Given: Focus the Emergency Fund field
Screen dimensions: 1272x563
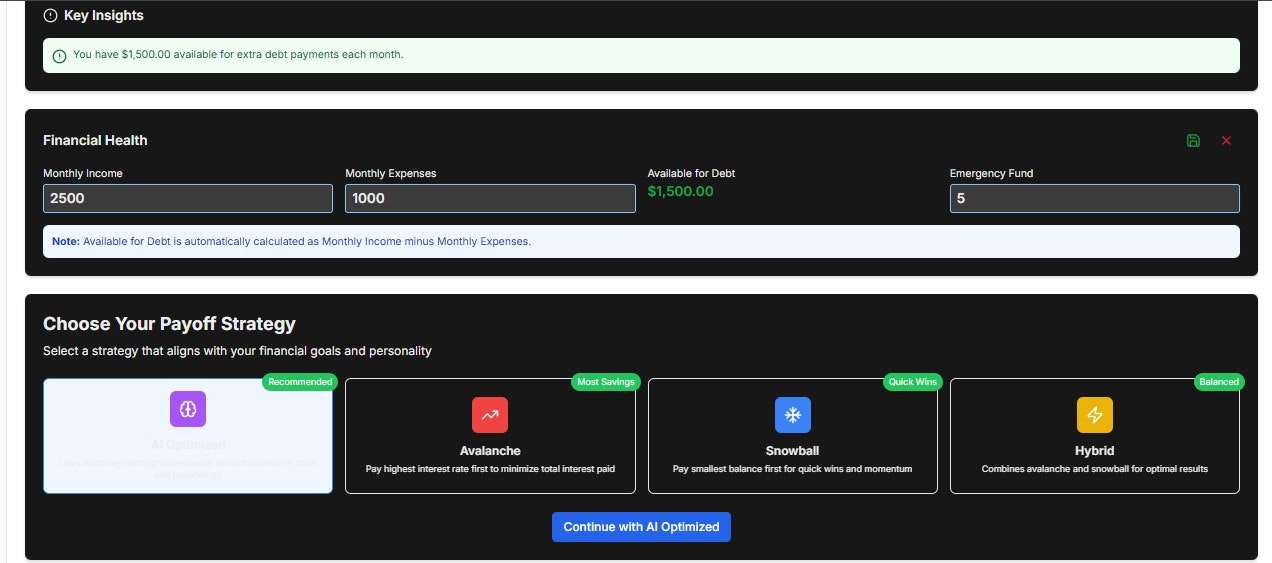Looking at the screenshot, I should pyautogui.click(x=1095, y=198).
